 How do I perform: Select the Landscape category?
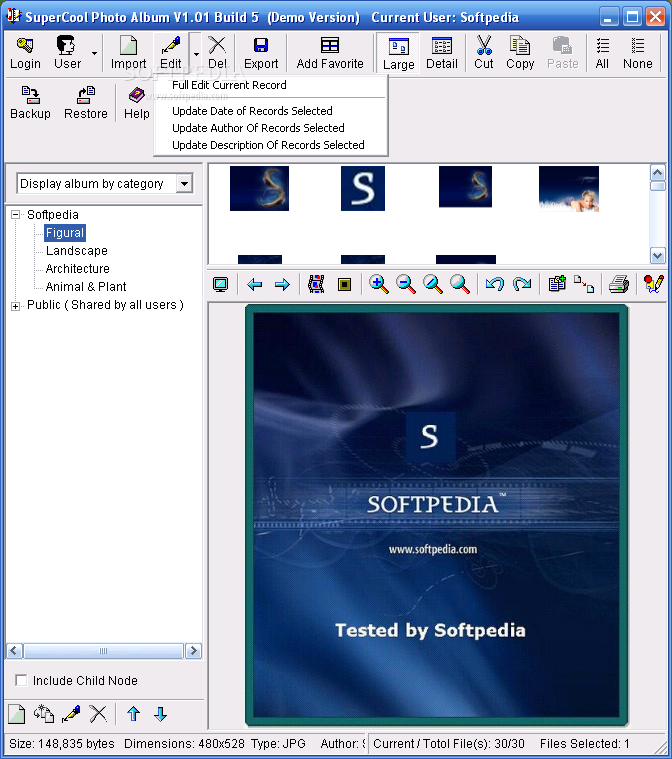76,251
